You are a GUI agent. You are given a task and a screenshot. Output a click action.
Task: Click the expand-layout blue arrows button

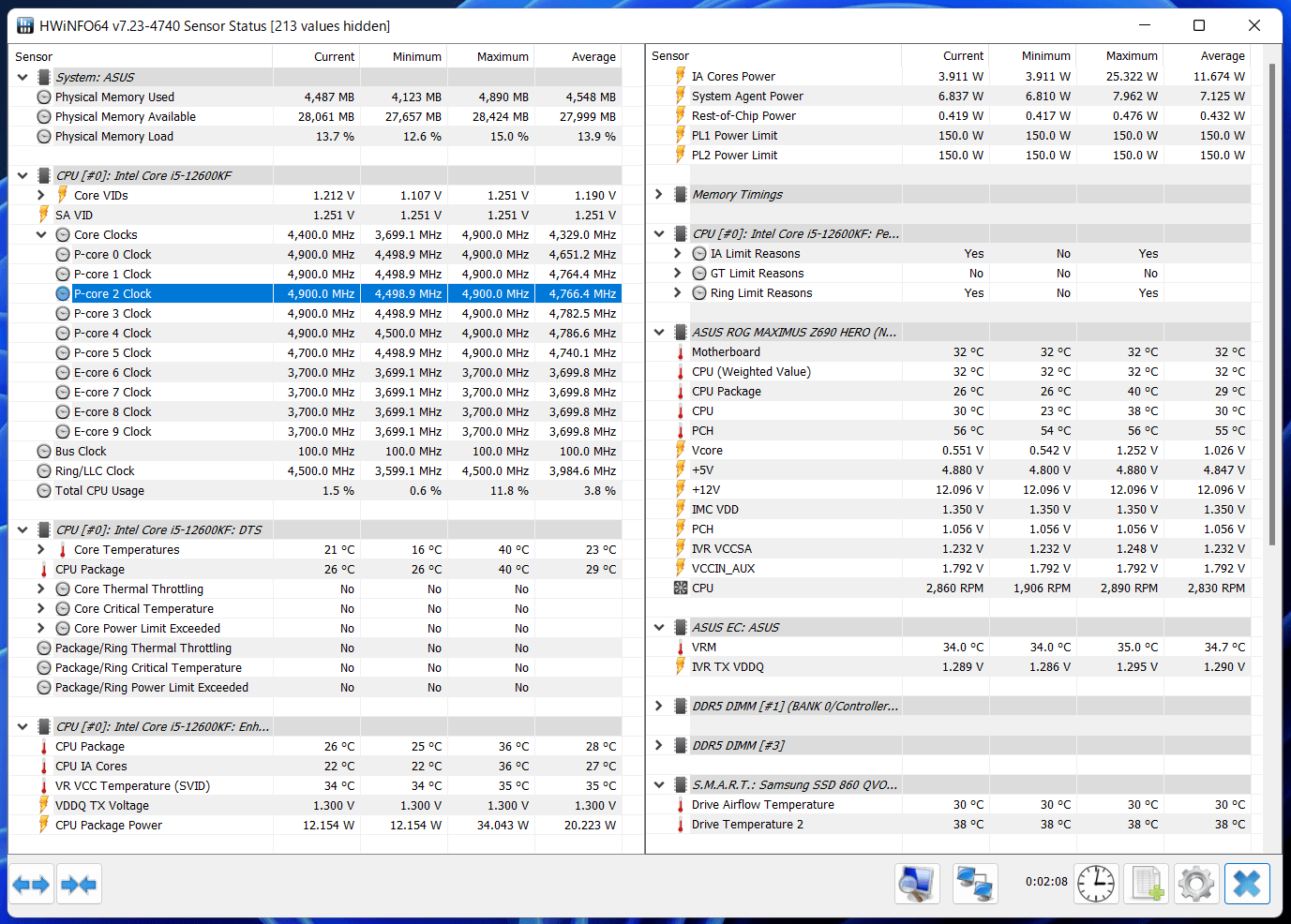click(x=31, y=885)
